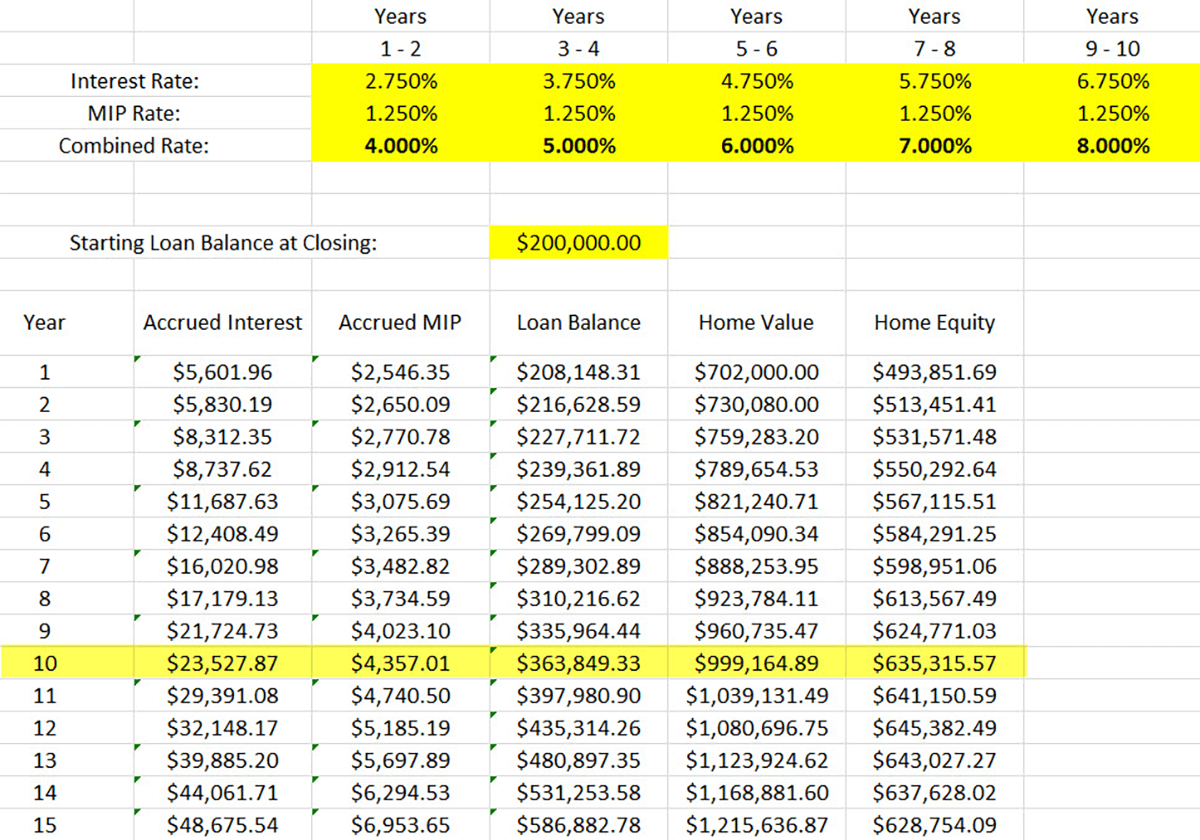Click home value $730,080.00
The height and width of the screenshot is (840, 1200).
coord(757,405)
